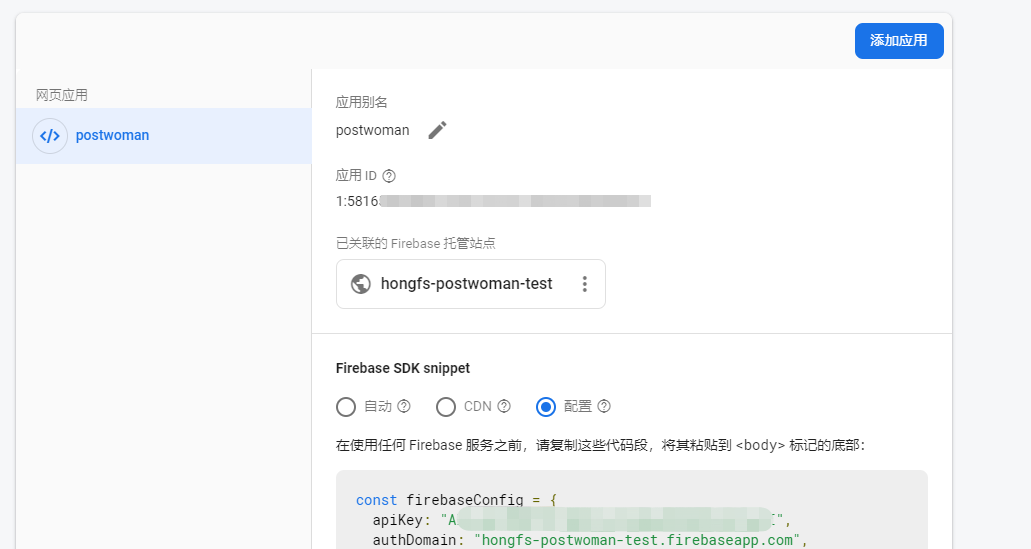Click the blurred app ID value

coord(493,201)
